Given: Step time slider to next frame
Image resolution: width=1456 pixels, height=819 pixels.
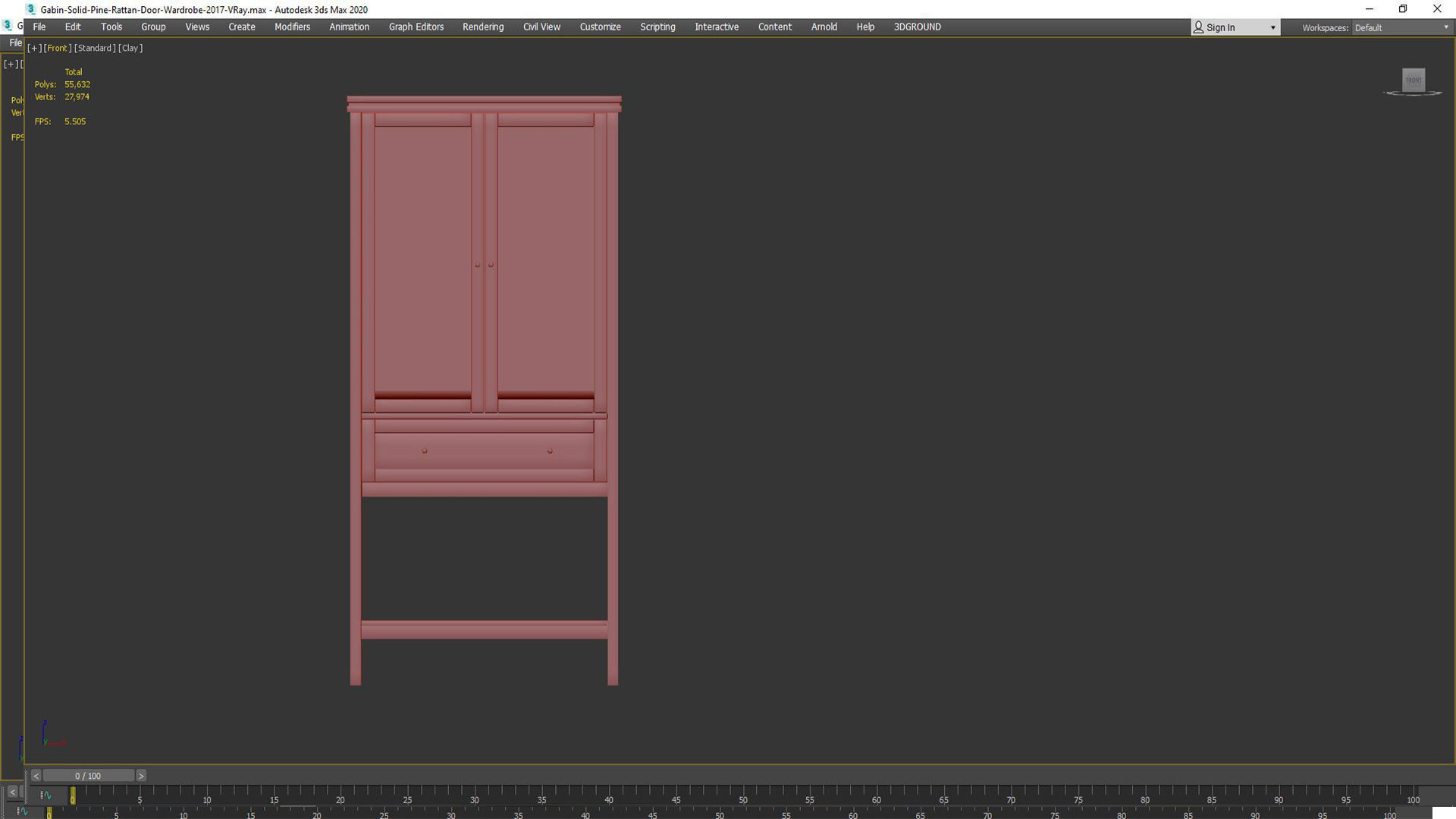Looking at the screenshot, I should (141, 776).
